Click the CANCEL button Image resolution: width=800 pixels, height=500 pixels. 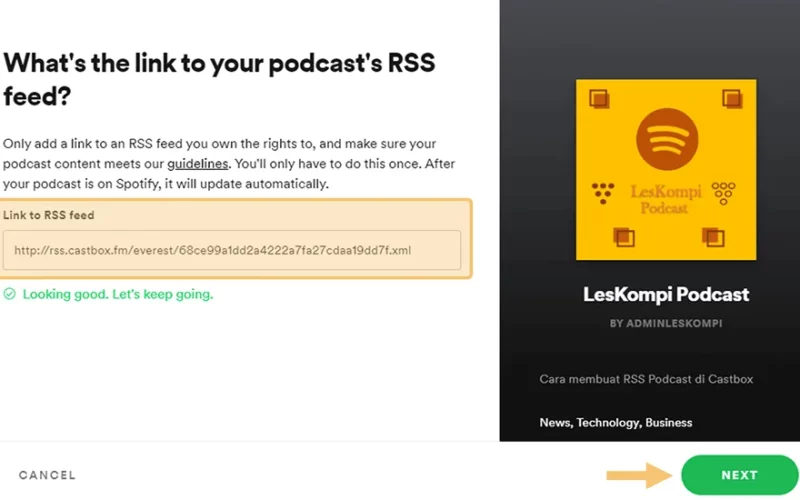point(47,475)
